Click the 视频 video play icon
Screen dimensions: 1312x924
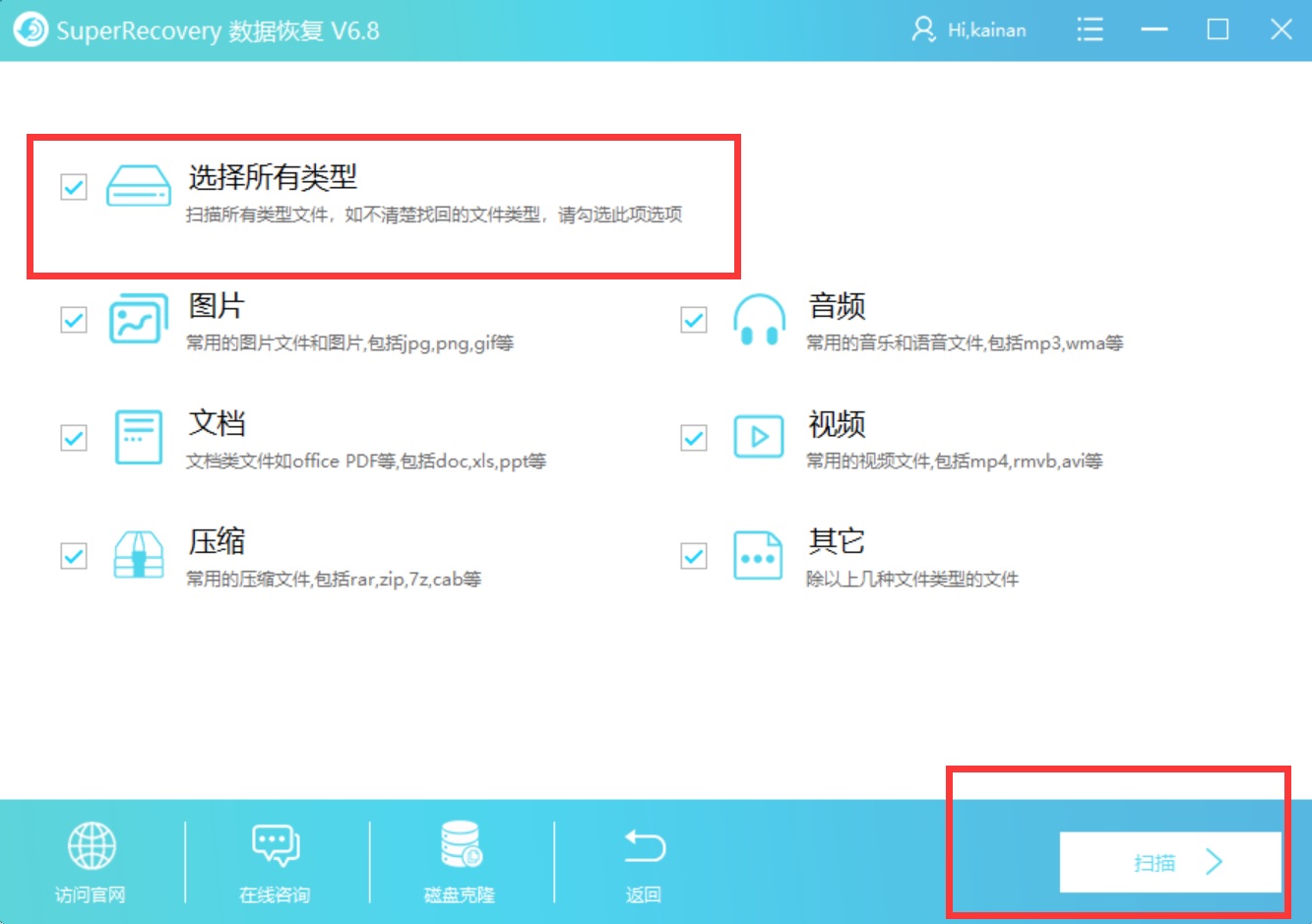758,438
